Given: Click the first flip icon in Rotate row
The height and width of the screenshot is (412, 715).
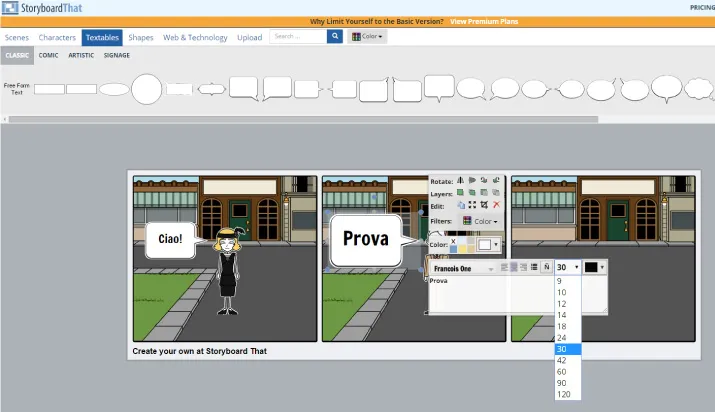Looking at the screenshot, I should [x=460, y=180].
